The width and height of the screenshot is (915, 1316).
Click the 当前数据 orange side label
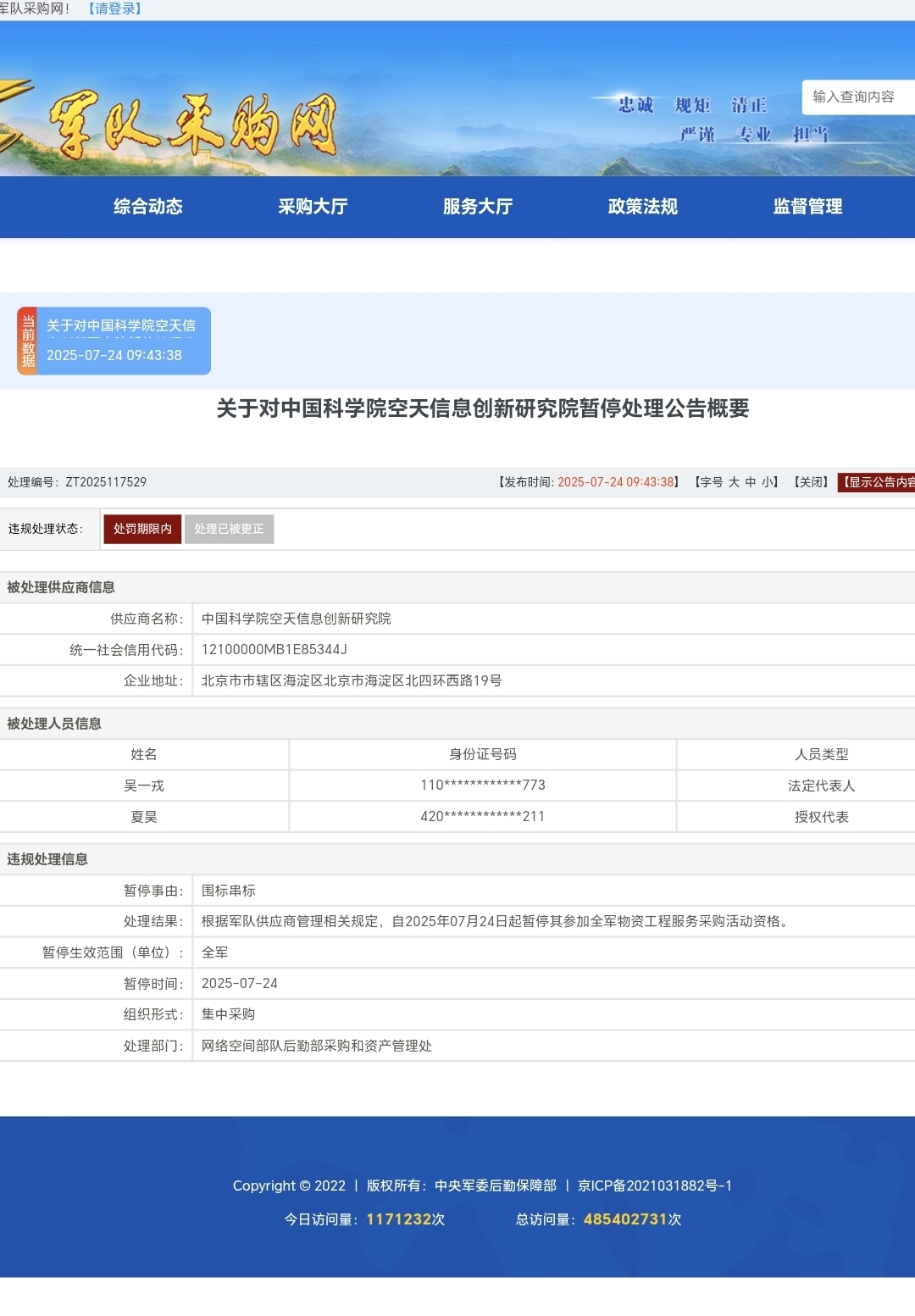pyautogui.click(x=28, y=341)
